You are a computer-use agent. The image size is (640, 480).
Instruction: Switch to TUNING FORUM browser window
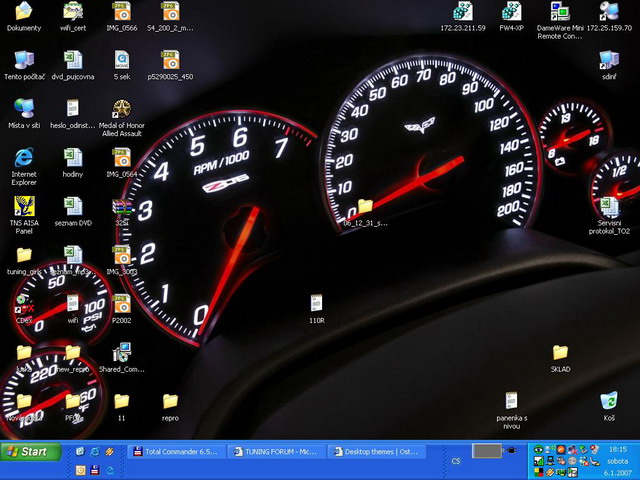[276, 452]
